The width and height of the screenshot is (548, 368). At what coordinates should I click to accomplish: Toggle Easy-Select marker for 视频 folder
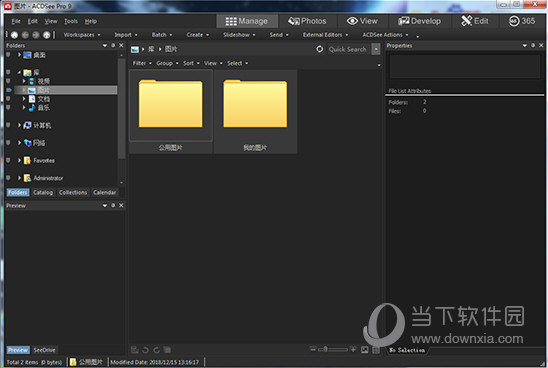(8, 81)
